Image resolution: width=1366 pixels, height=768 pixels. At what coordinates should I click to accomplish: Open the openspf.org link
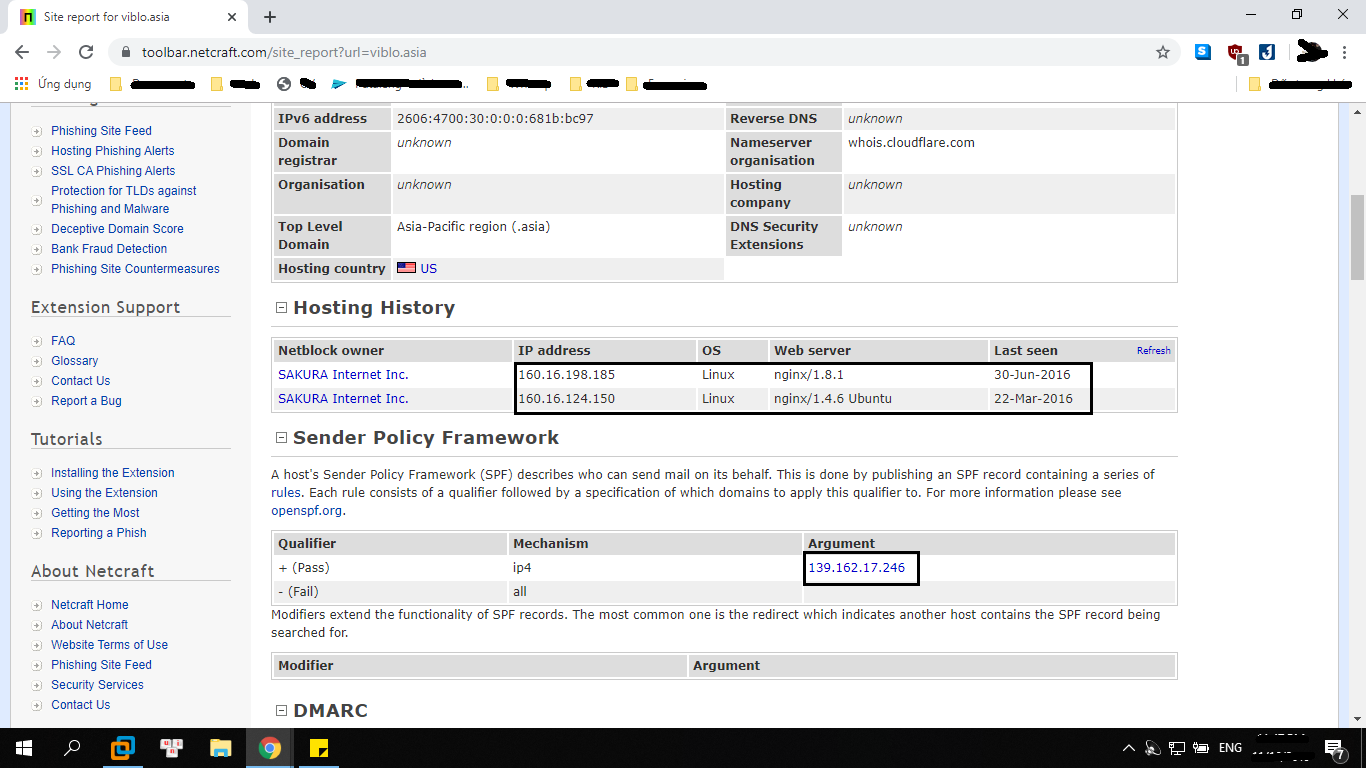tap(307, 511)
